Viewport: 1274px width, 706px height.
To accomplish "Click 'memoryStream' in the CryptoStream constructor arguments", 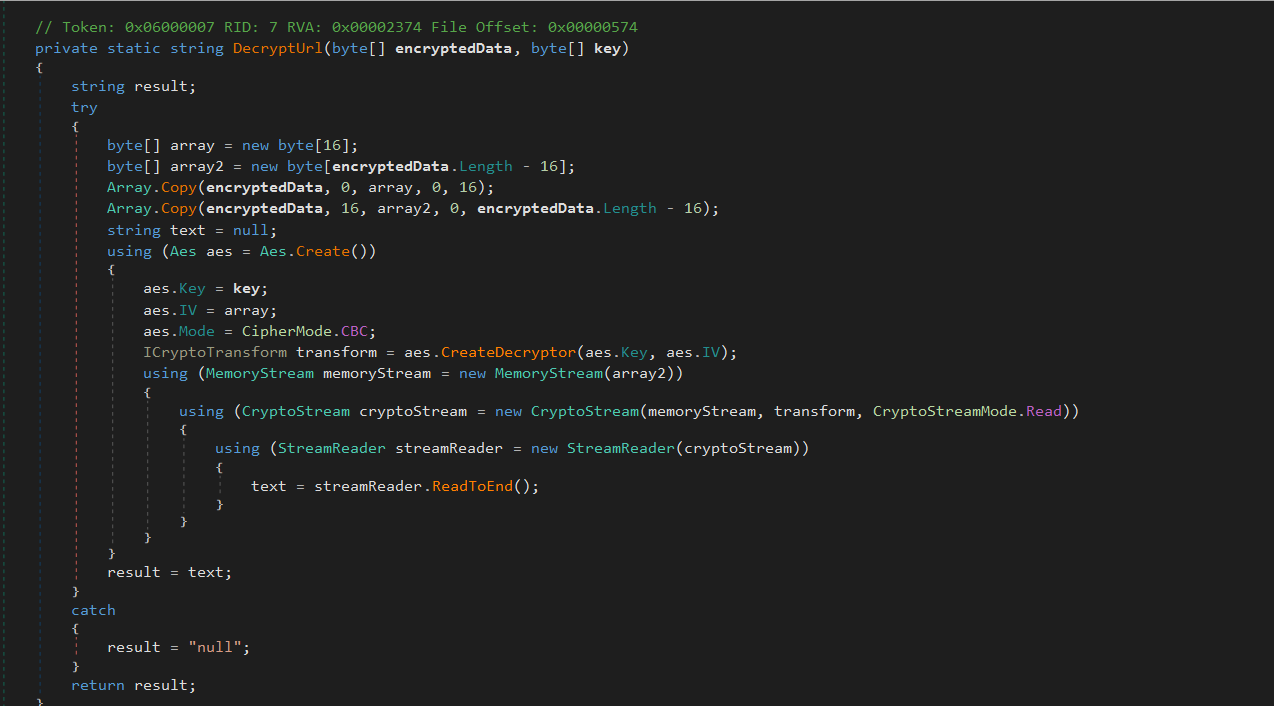I will coord(702,411).
